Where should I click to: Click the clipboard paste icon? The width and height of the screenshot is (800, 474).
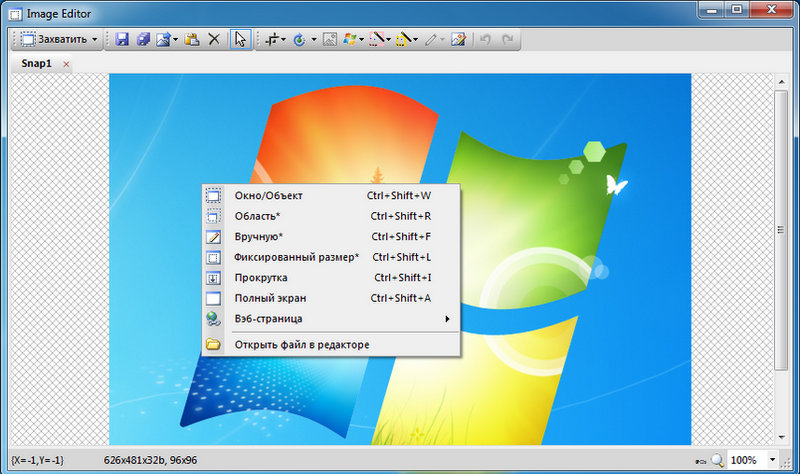pyautogui.click(x=192, y=39)
